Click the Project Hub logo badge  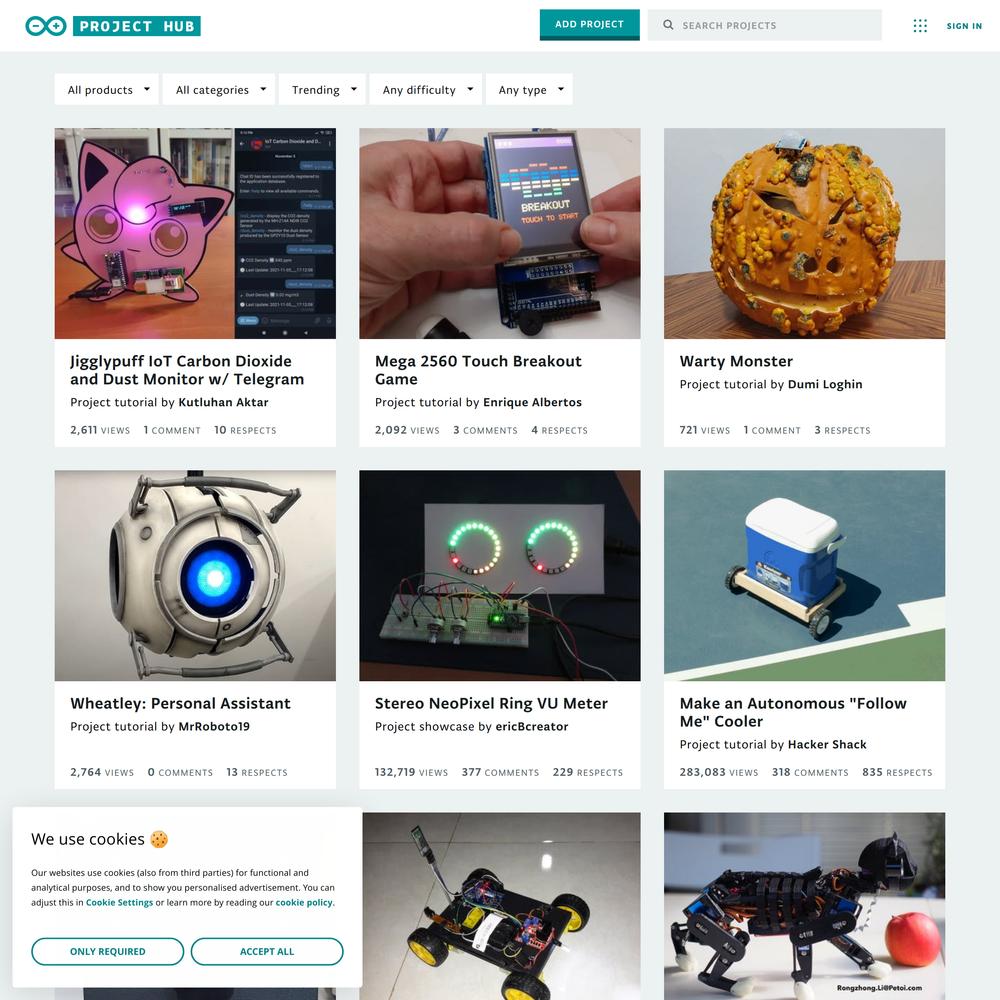pos(136,26)
